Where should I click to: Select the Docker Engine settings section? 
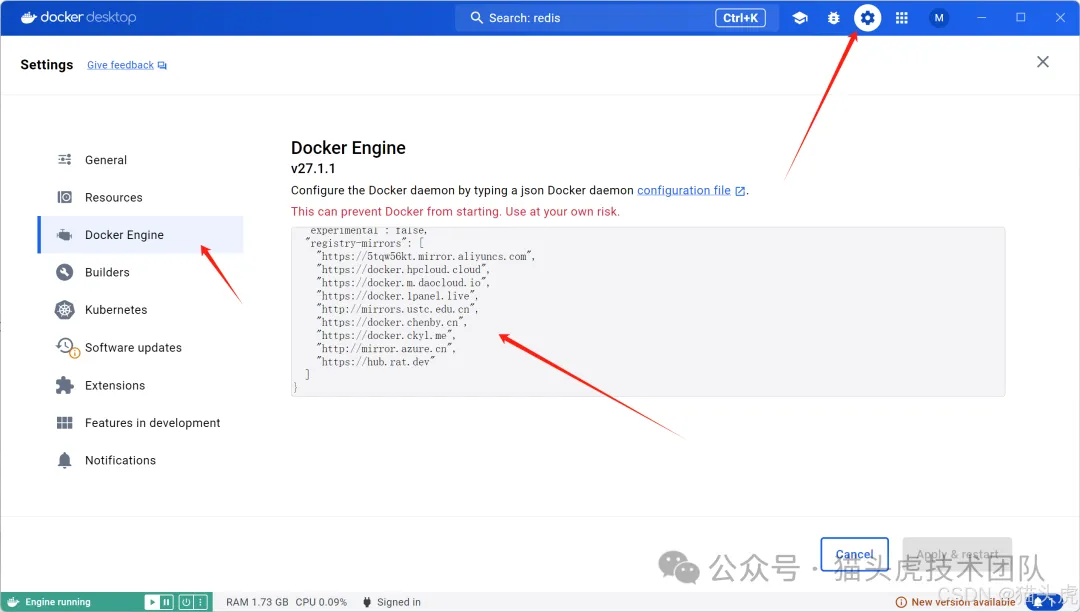coord(141,235)
